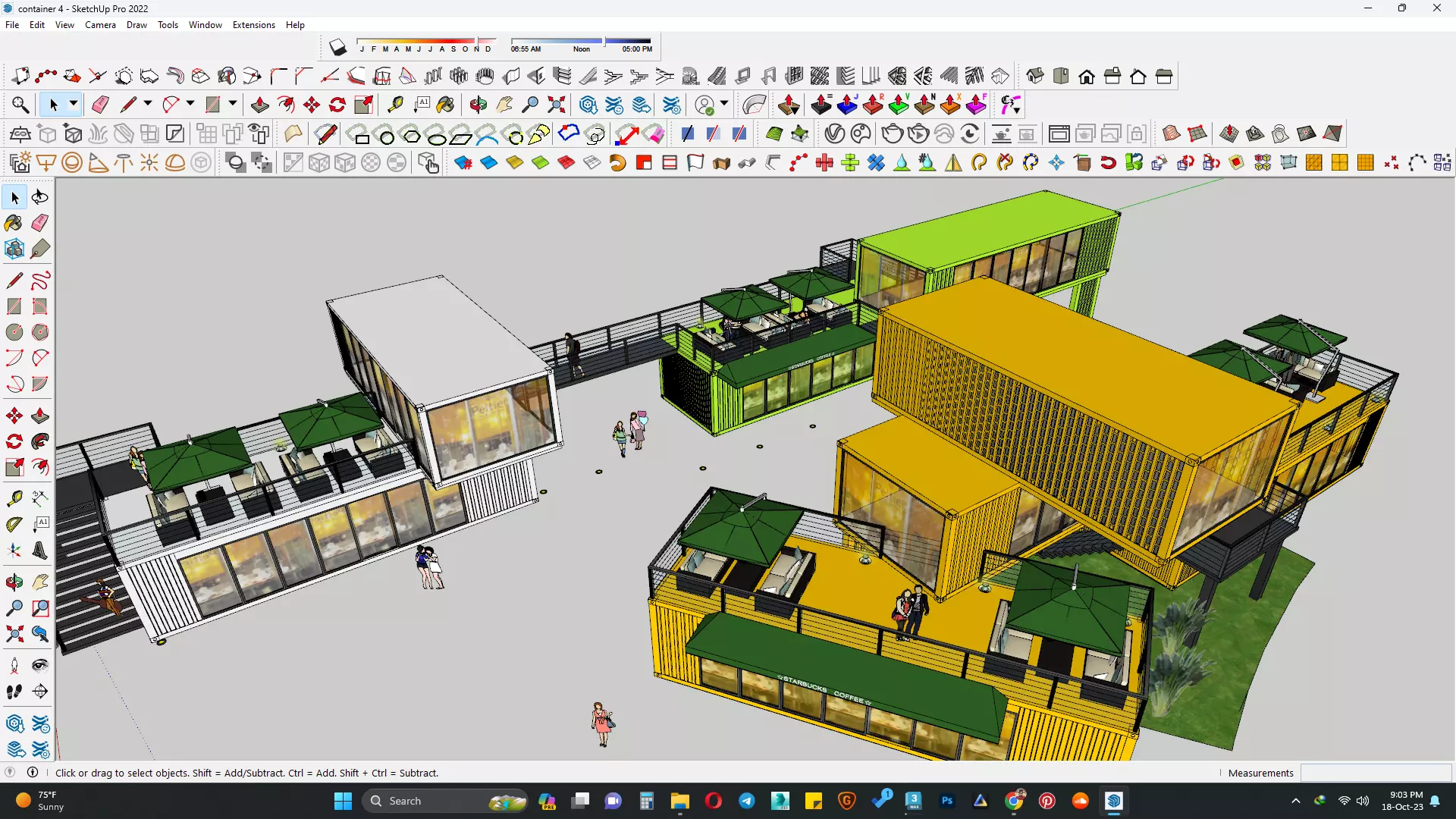
Task: Select the 3D Text tool
Action: click(x=40, y=551)
